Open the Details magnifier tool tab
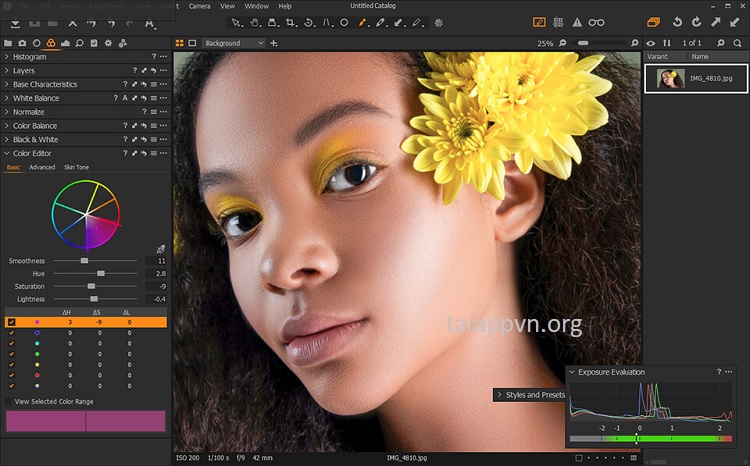Image resolution: width=750 pixels, height=466 pixels. tap(79, 43)
